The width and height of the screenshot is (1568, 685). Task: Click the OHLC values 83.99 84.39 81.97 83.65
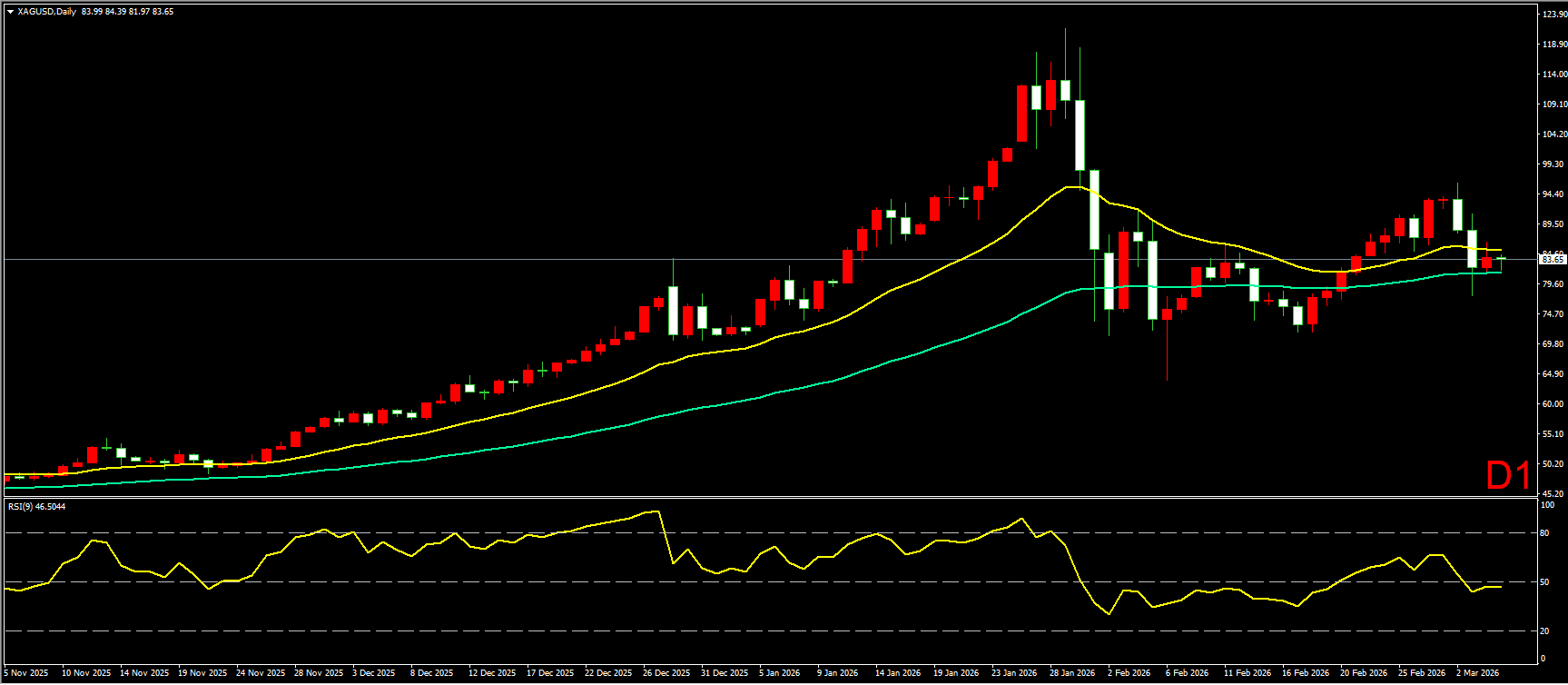127,12
